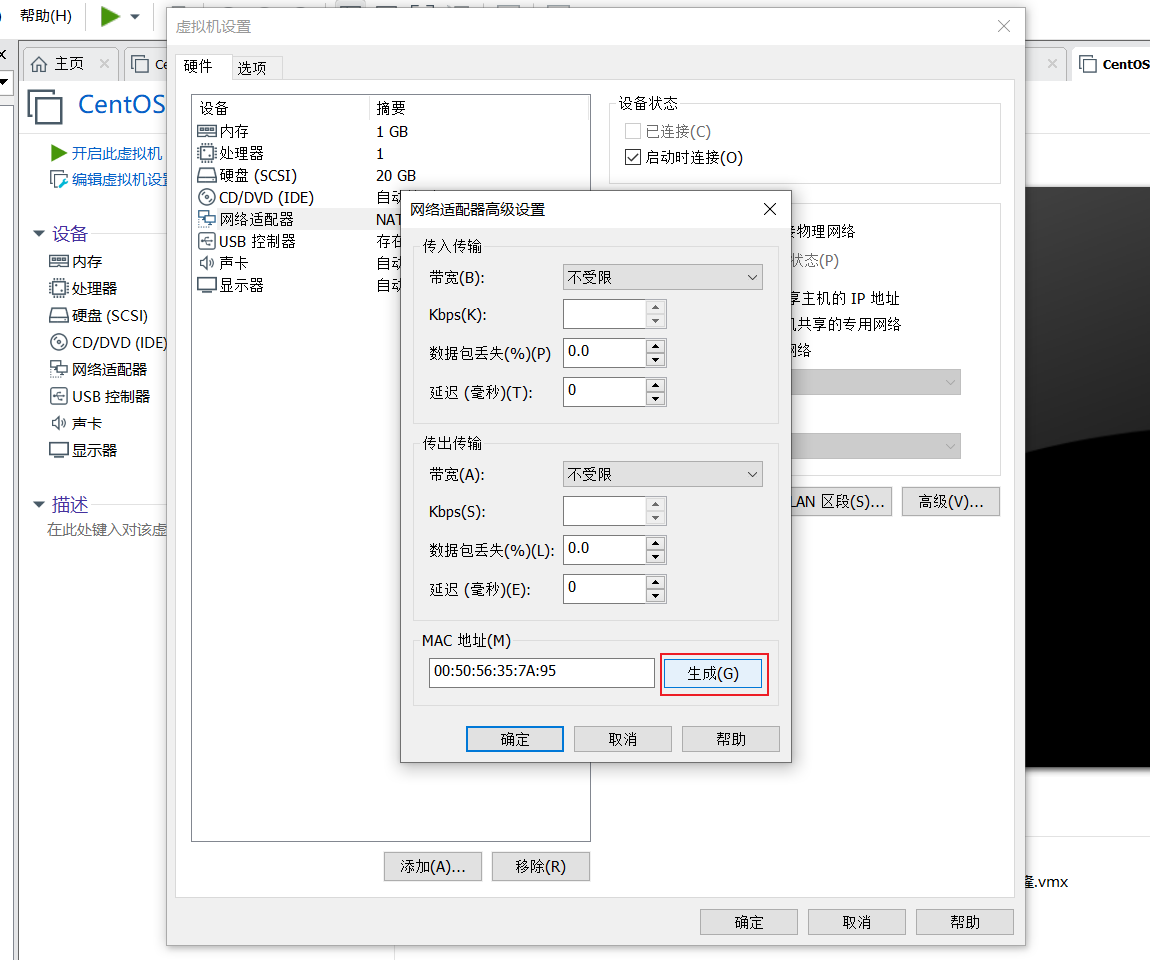Switch to the 主页 home tab
Viewport: 1150px width, 960px height.
pyautogui.click(x=69, y=64)
